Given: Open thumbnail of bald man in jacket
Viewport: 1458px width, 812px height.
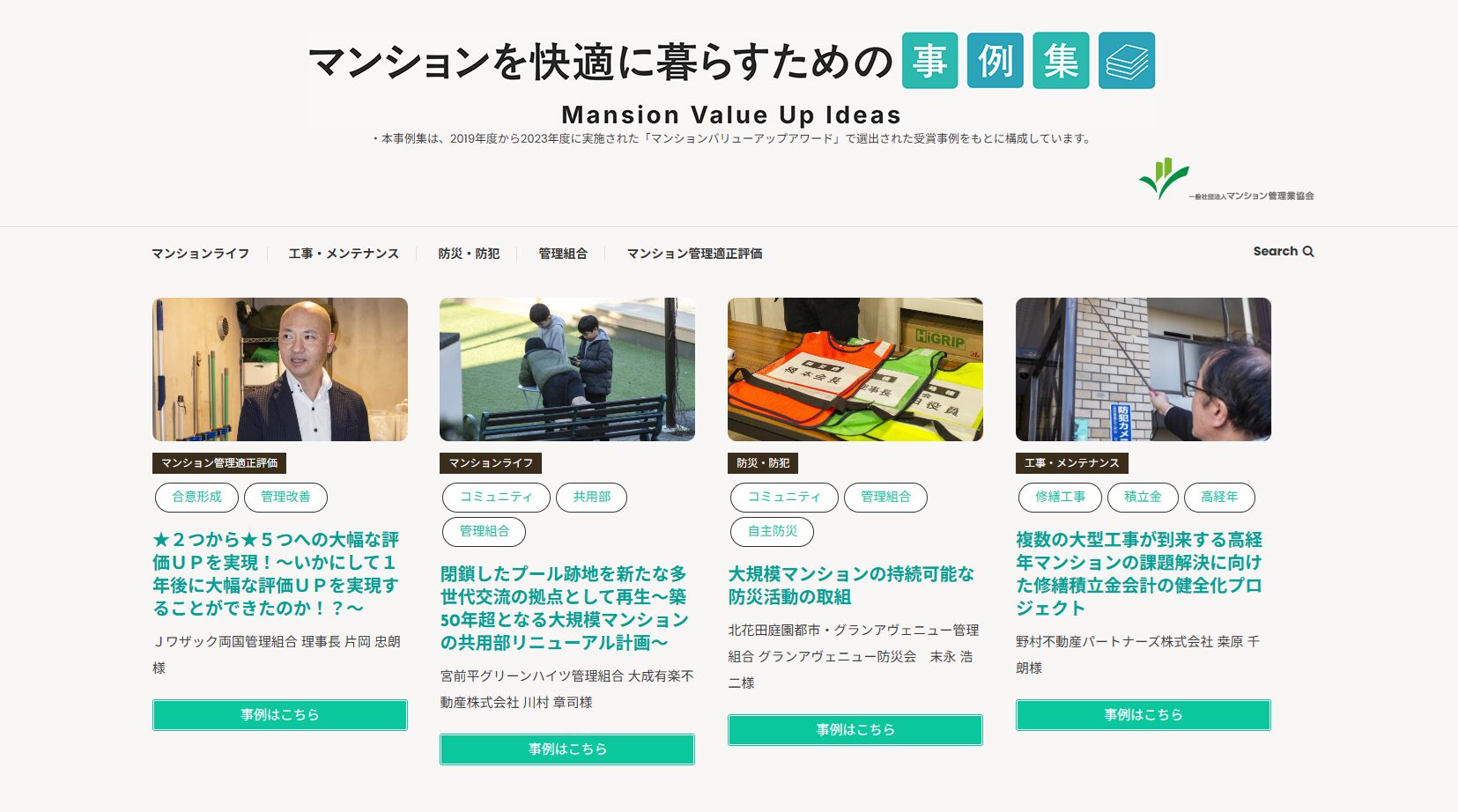Looking at the screenshot, I should point(280,369).
